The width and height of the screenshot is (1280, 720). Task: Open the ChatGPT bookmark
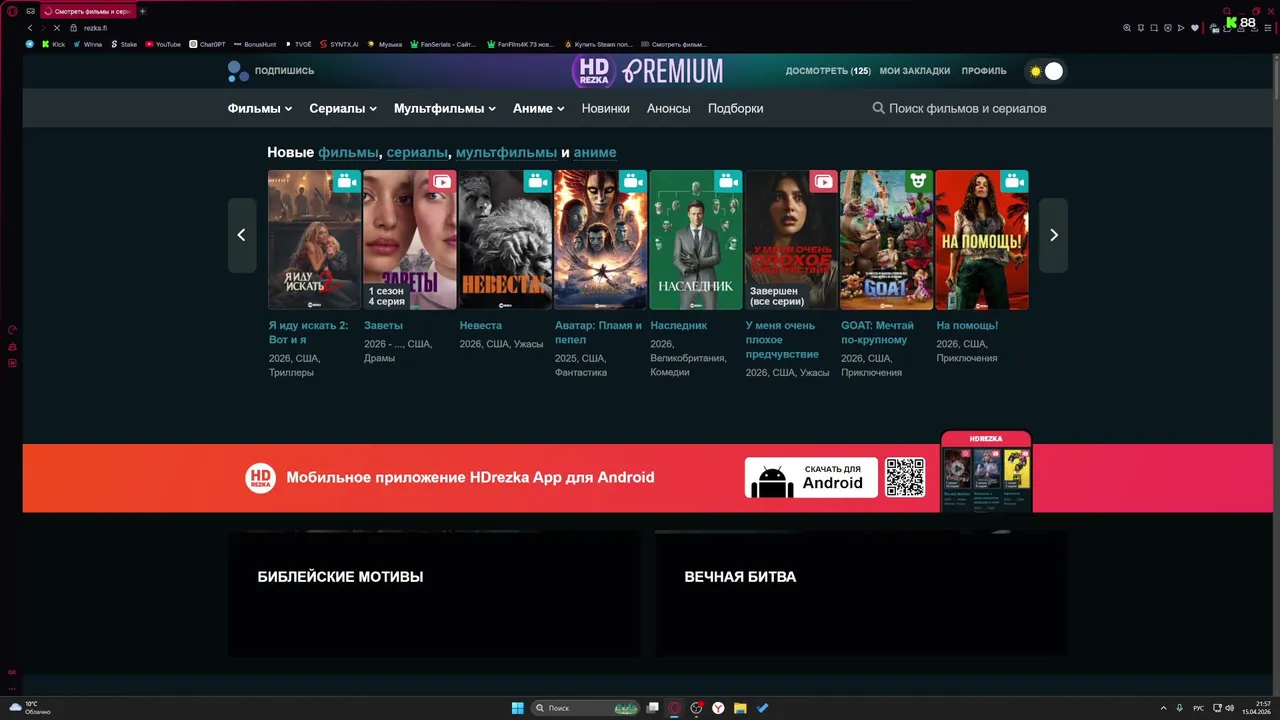point(207,44)
